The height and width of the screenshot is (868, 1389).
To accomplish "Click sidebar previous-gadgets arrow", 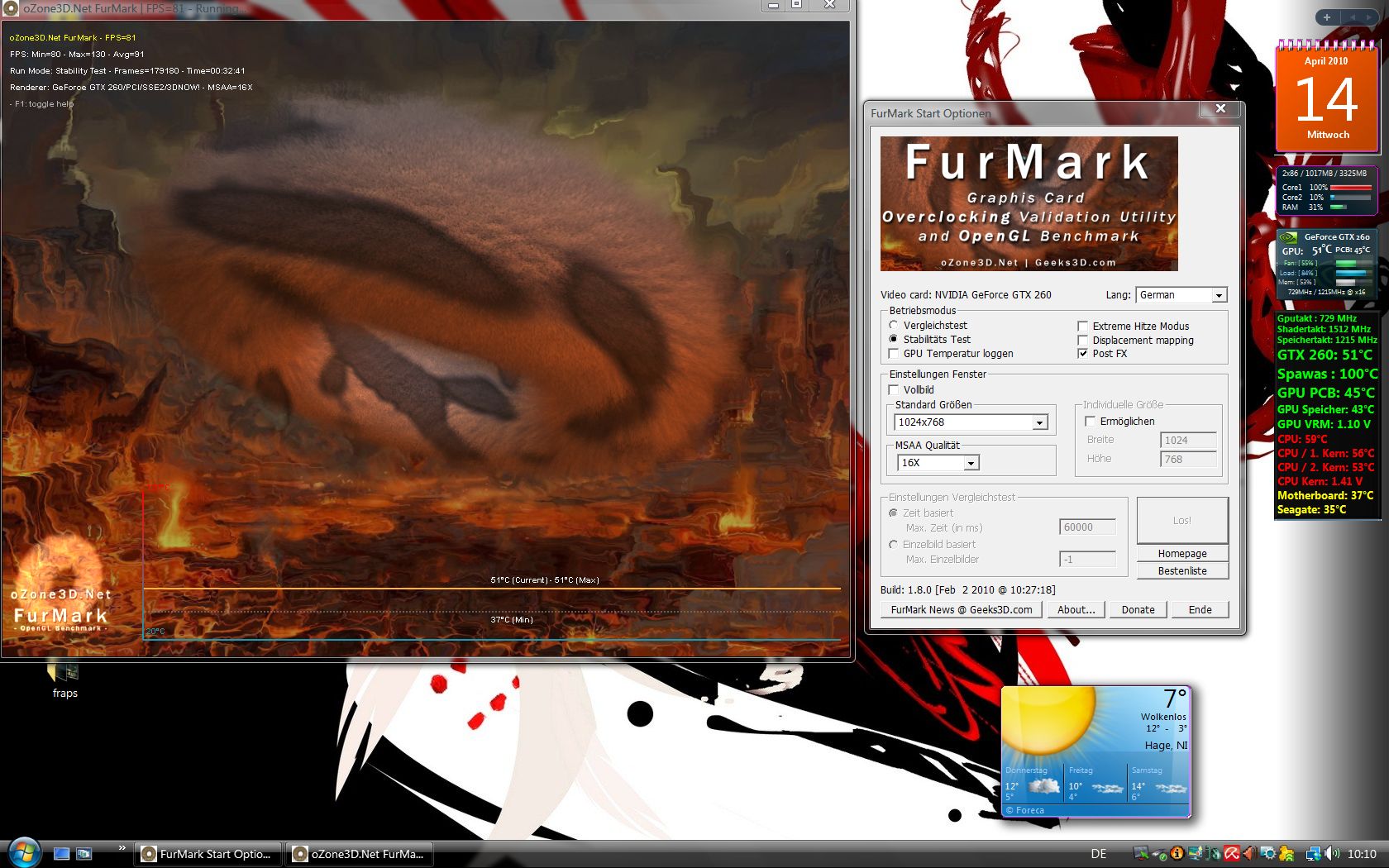I will pyautogui.click(x=1353, y=17).
